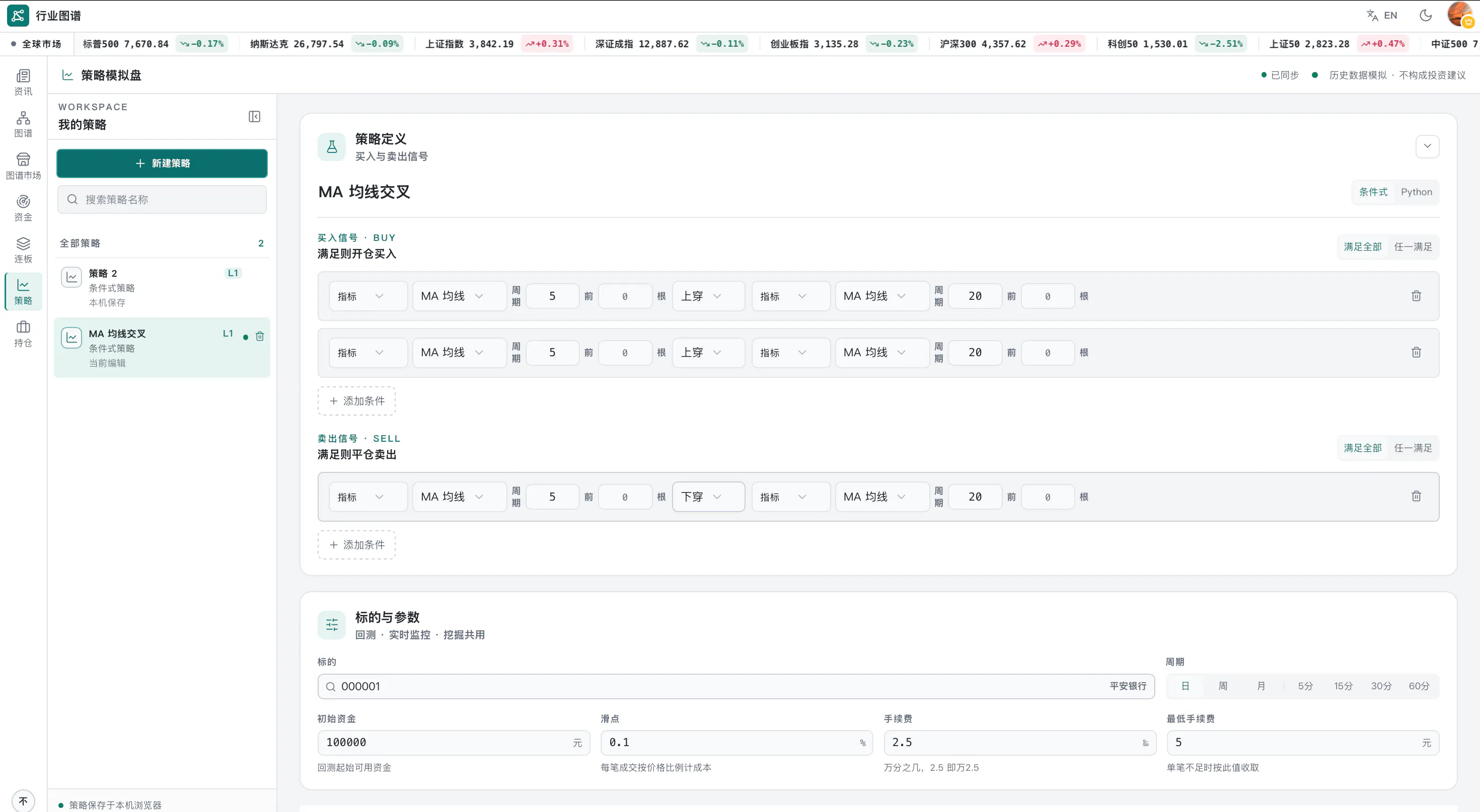Choose the 60分 period option
This screenshot has width=1480, height=812.
pos(1419,686)
